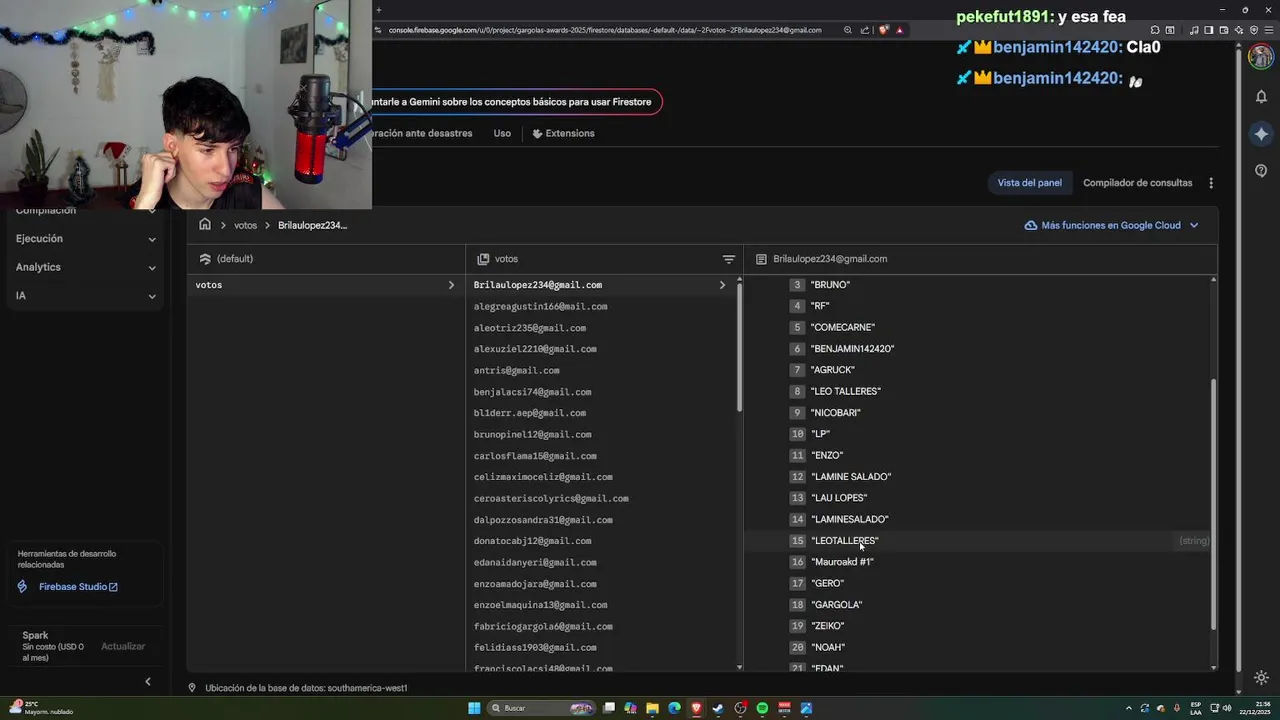Open Microsoft Edge from the taskbar

tap(674, 708)
